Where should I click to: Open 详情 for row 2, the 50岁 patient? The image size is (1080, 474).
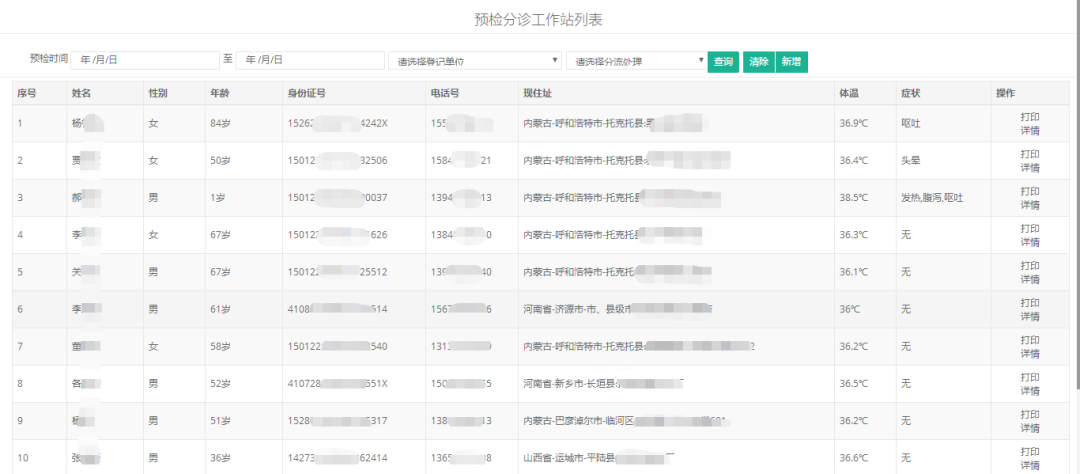tap(1030, 167)
